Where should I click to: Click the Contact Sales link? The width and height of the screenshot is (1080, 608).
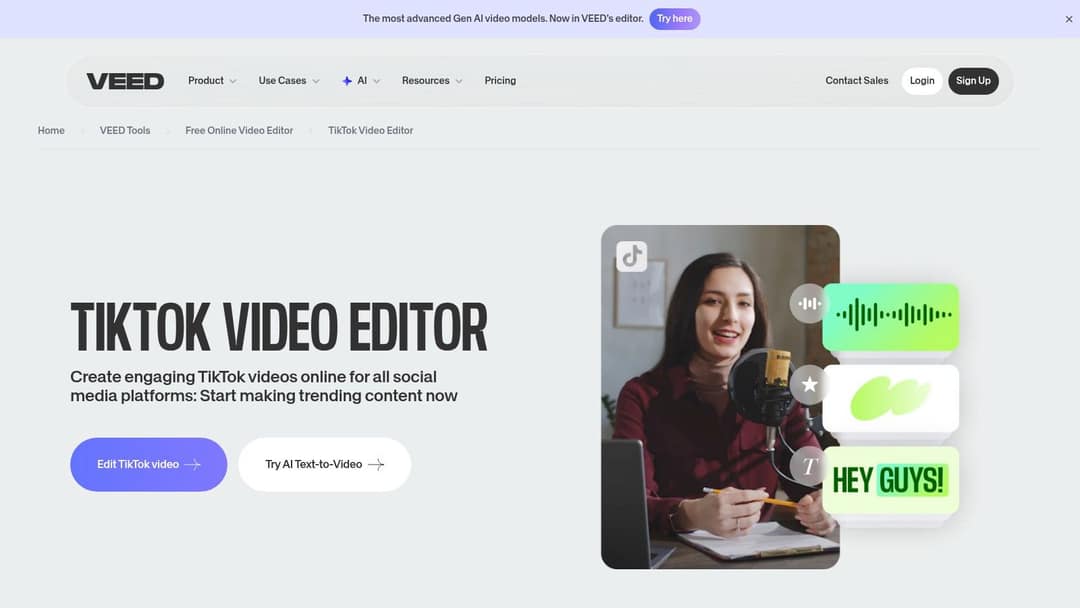click(x=857, y=81)
